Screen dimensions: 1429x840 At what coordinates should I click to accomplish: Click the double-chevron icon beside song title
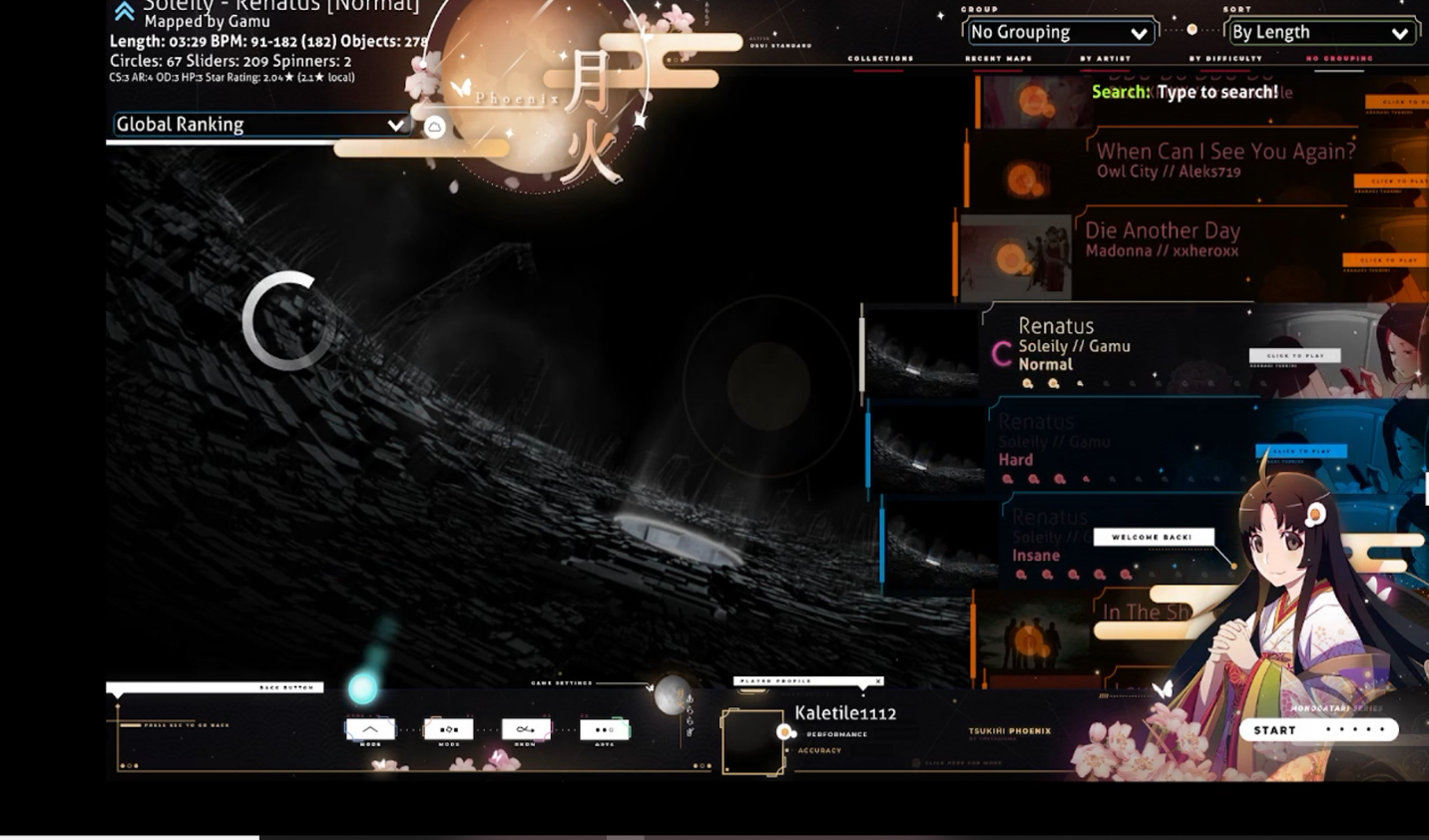pos(124,11)
